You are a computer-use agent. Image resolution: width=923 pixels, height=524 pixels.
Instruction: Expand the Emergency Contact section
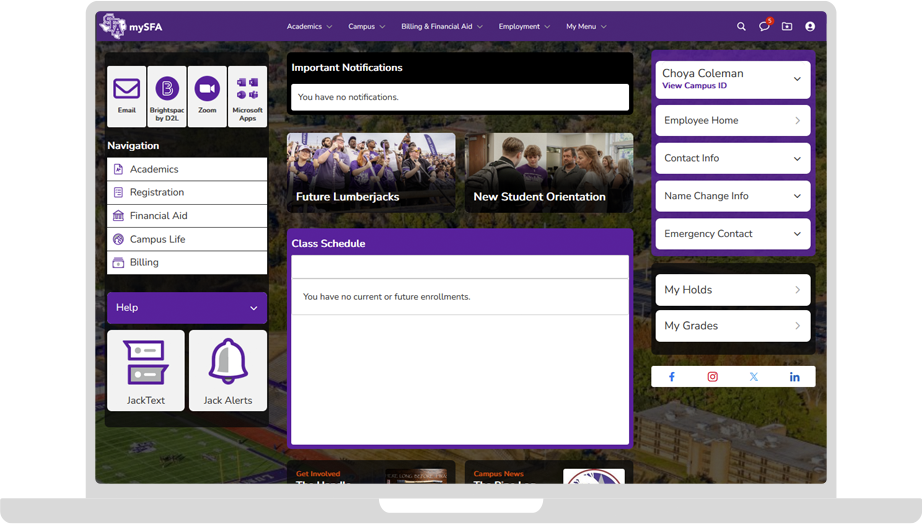coord(732,234)
